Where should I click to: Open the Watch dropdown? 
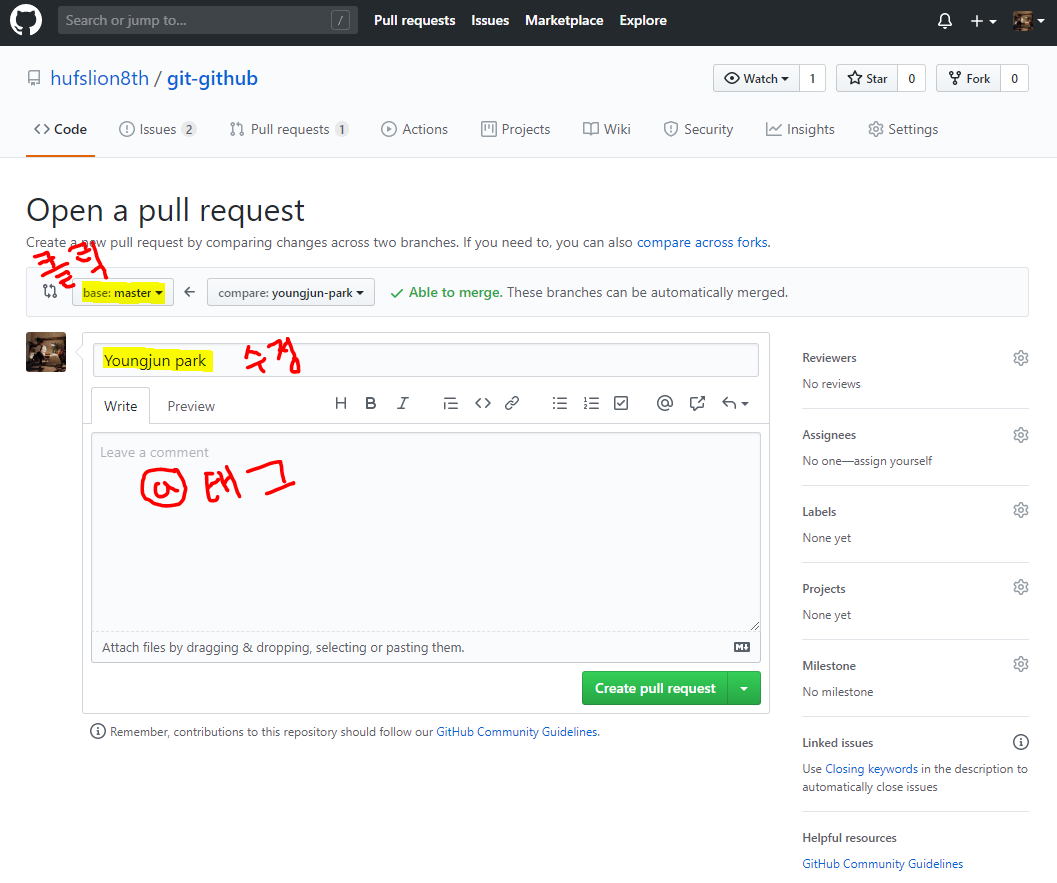pos(756,78)
